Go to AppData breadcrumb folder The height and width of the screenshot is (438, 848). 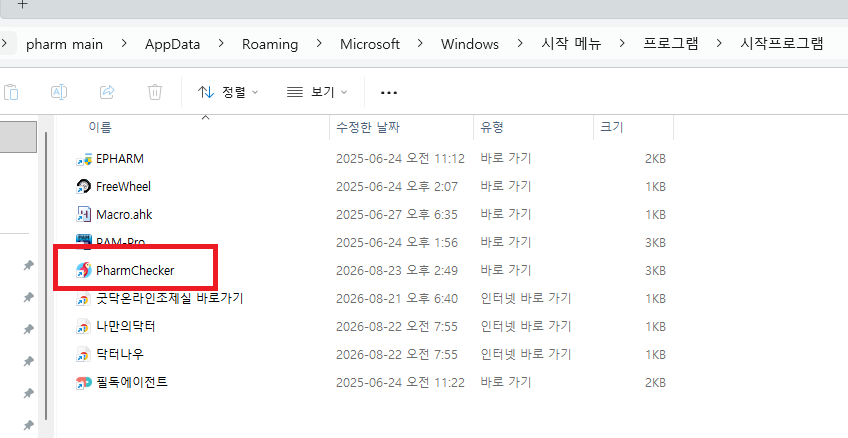coord(173,44)
